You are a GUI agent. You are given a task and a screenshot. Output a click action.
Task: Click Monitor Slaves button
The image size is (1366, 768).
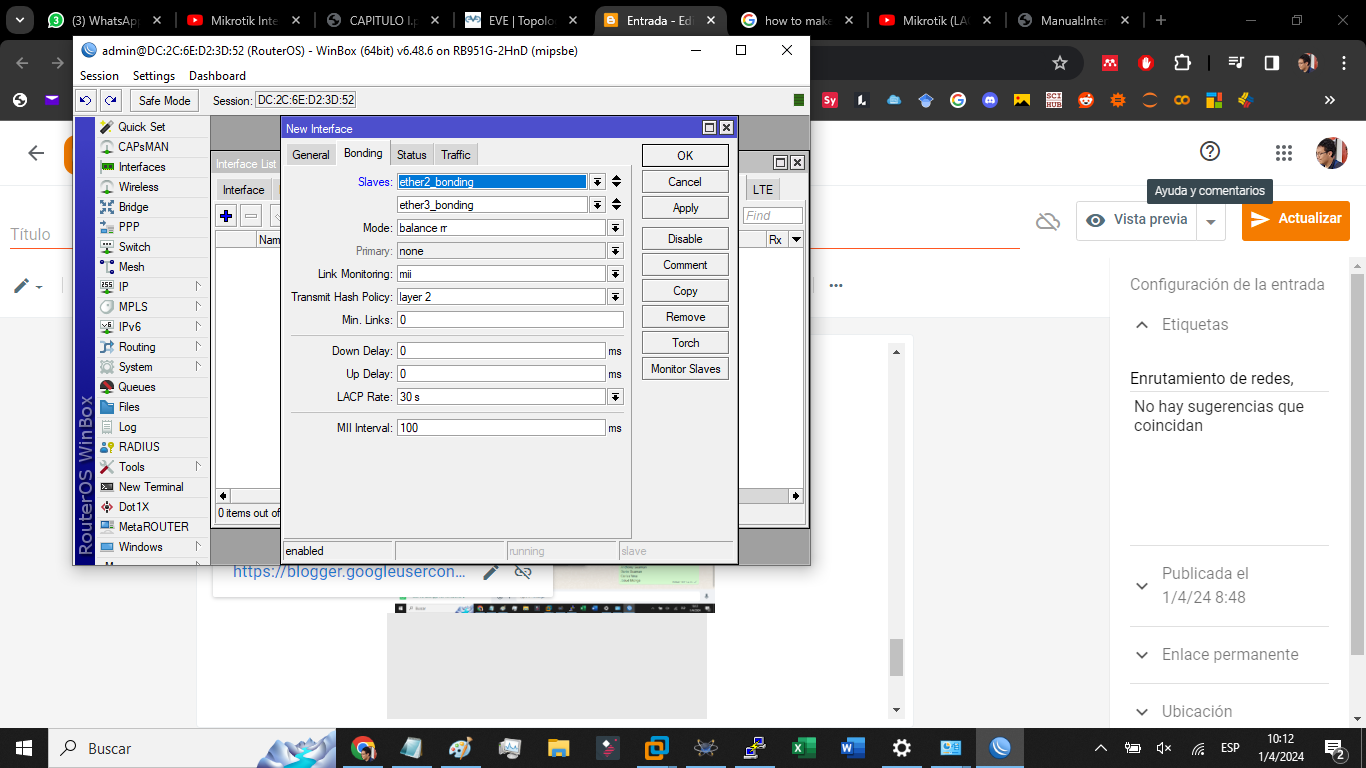(x=685, y=369)
